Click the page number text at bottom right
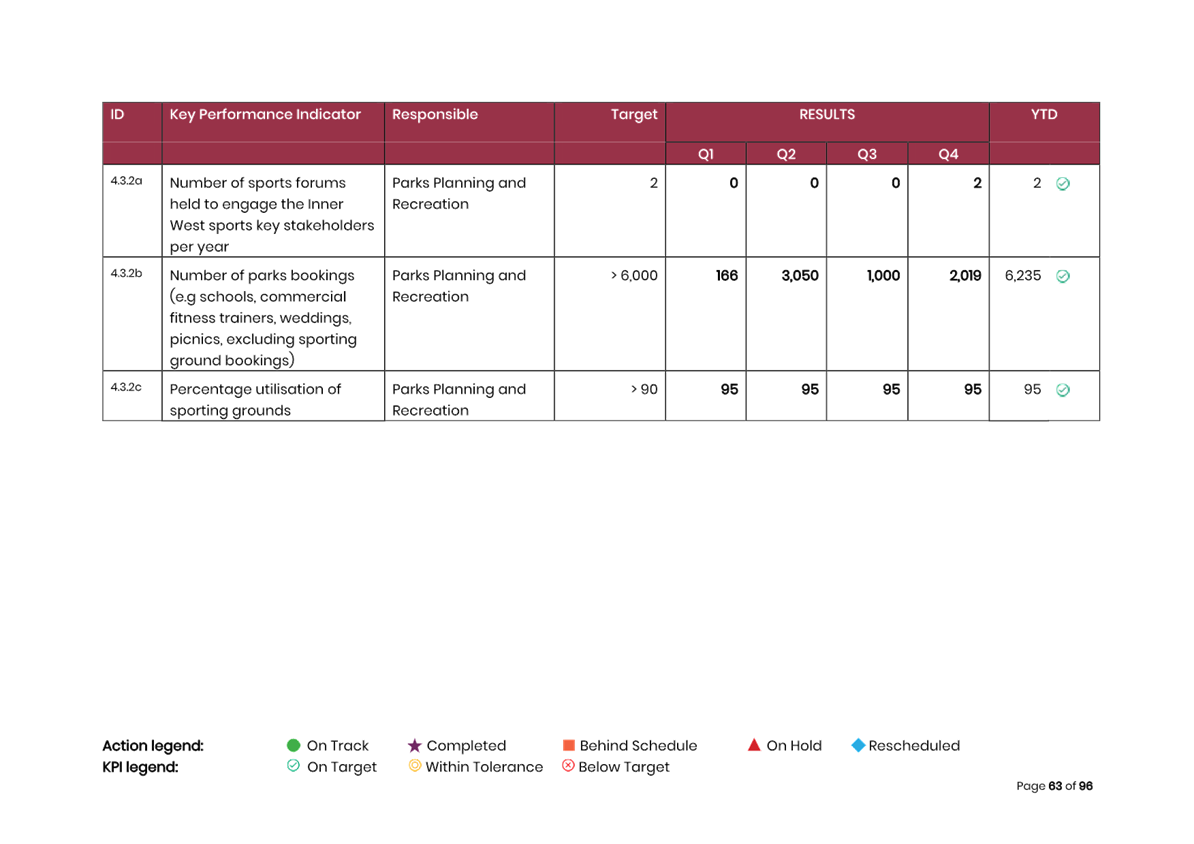Screen dimensions: 1194x844 1054,786
